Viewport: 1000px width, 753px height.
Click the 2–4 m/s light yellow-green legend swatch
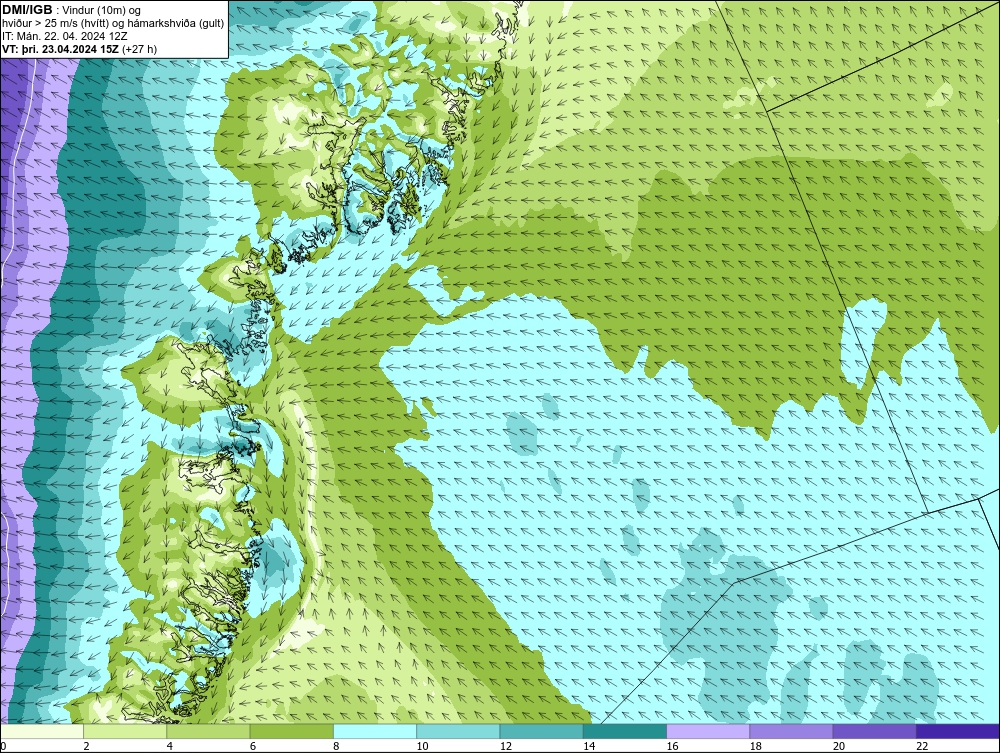(125, 732)
